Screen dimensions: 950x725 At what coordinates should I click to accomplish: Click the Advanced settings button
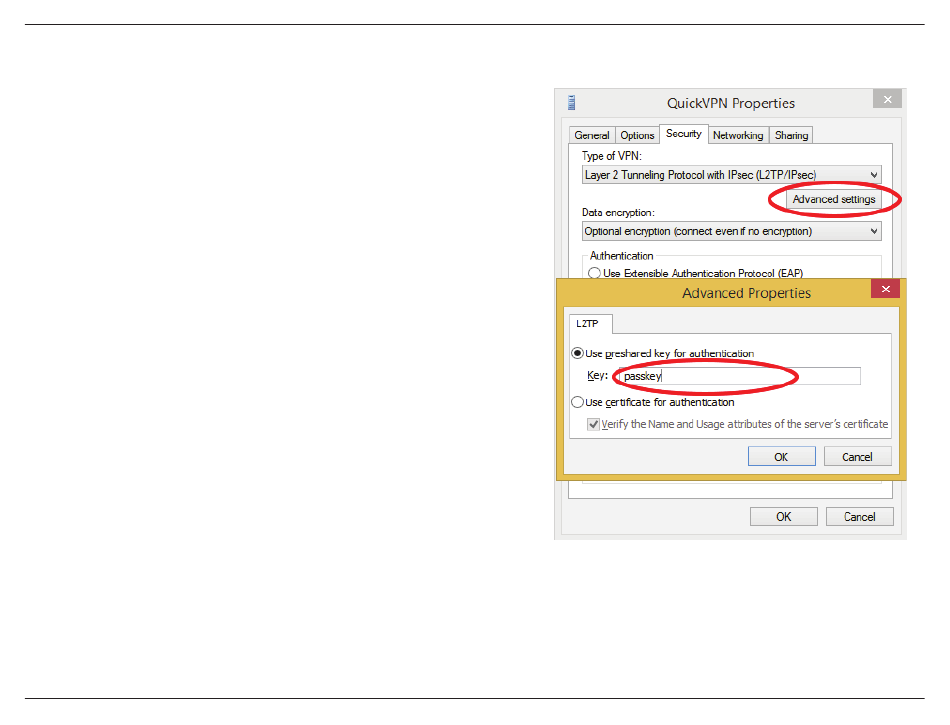click(x=834, y=199)
